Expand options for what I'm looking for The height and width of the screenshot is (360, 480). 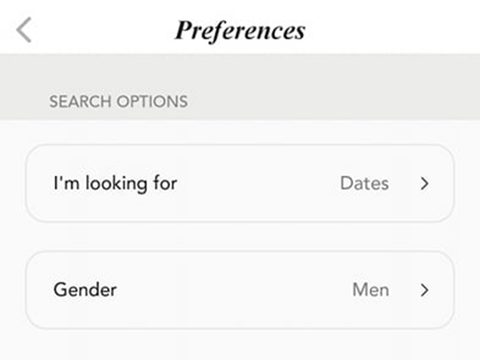(424, 183)
